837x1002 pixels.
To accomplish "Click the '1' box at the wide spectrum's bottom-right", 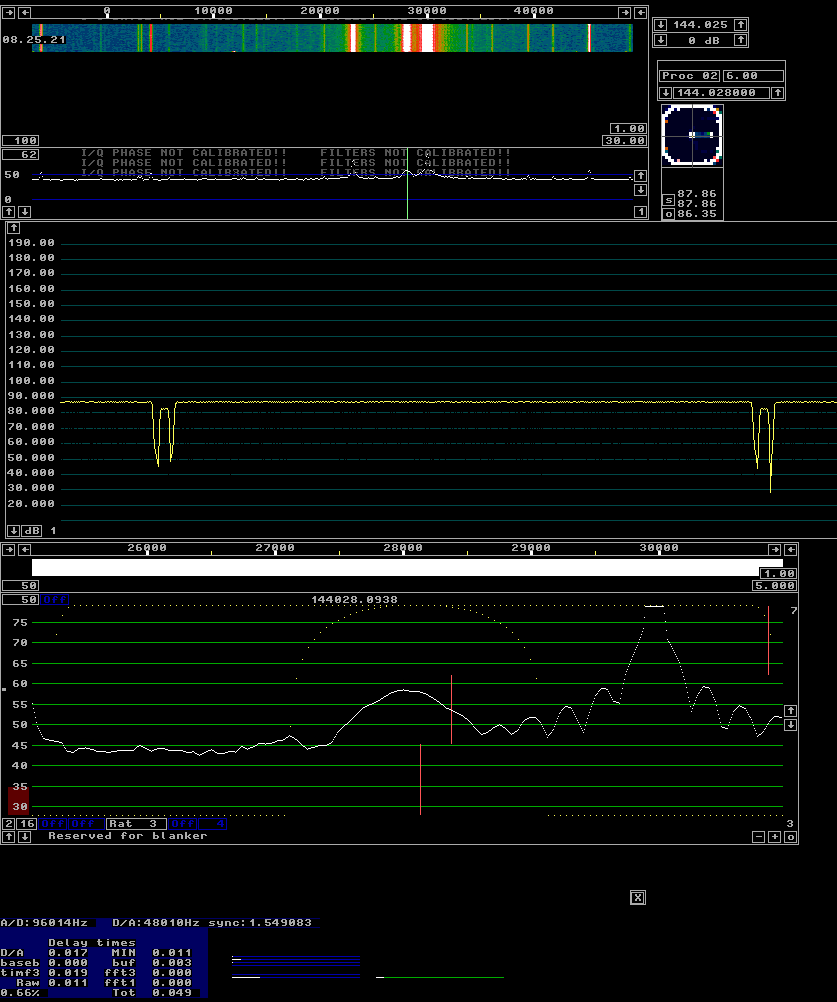I will pyautogui.click(x=641, y=212).
